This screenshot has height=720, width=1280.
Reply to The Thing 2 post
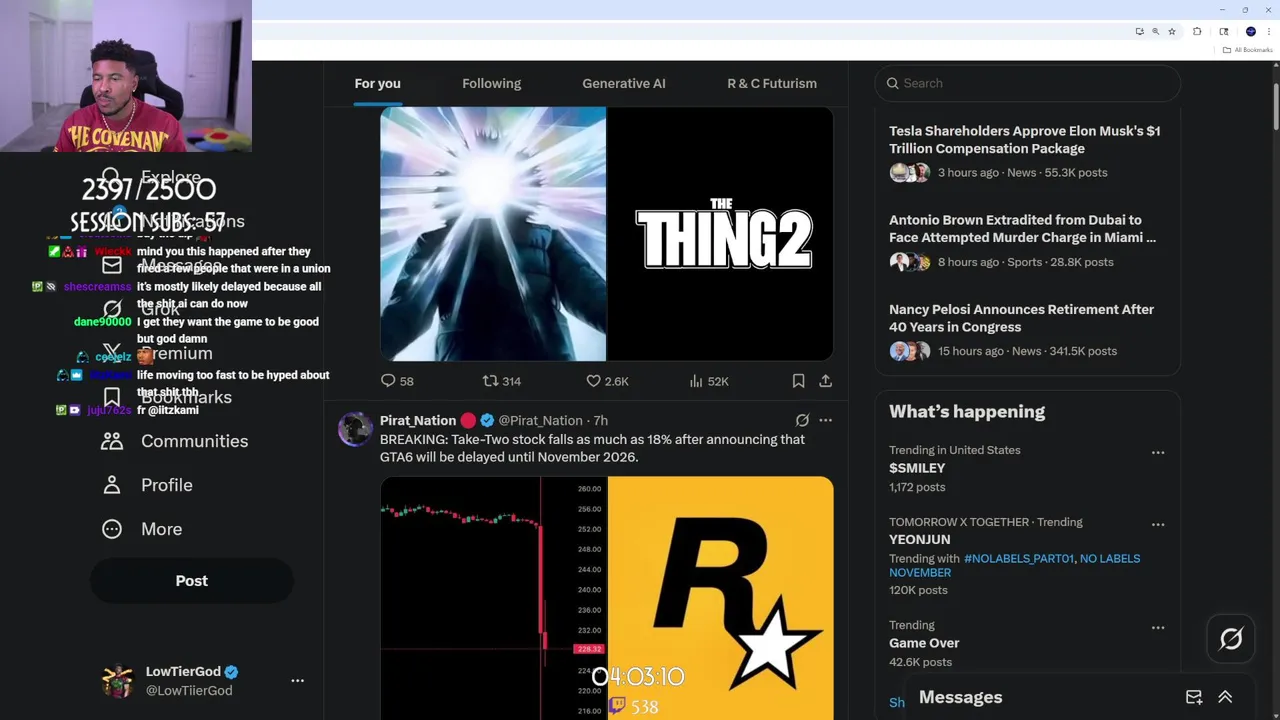click(x=397, y=381)
